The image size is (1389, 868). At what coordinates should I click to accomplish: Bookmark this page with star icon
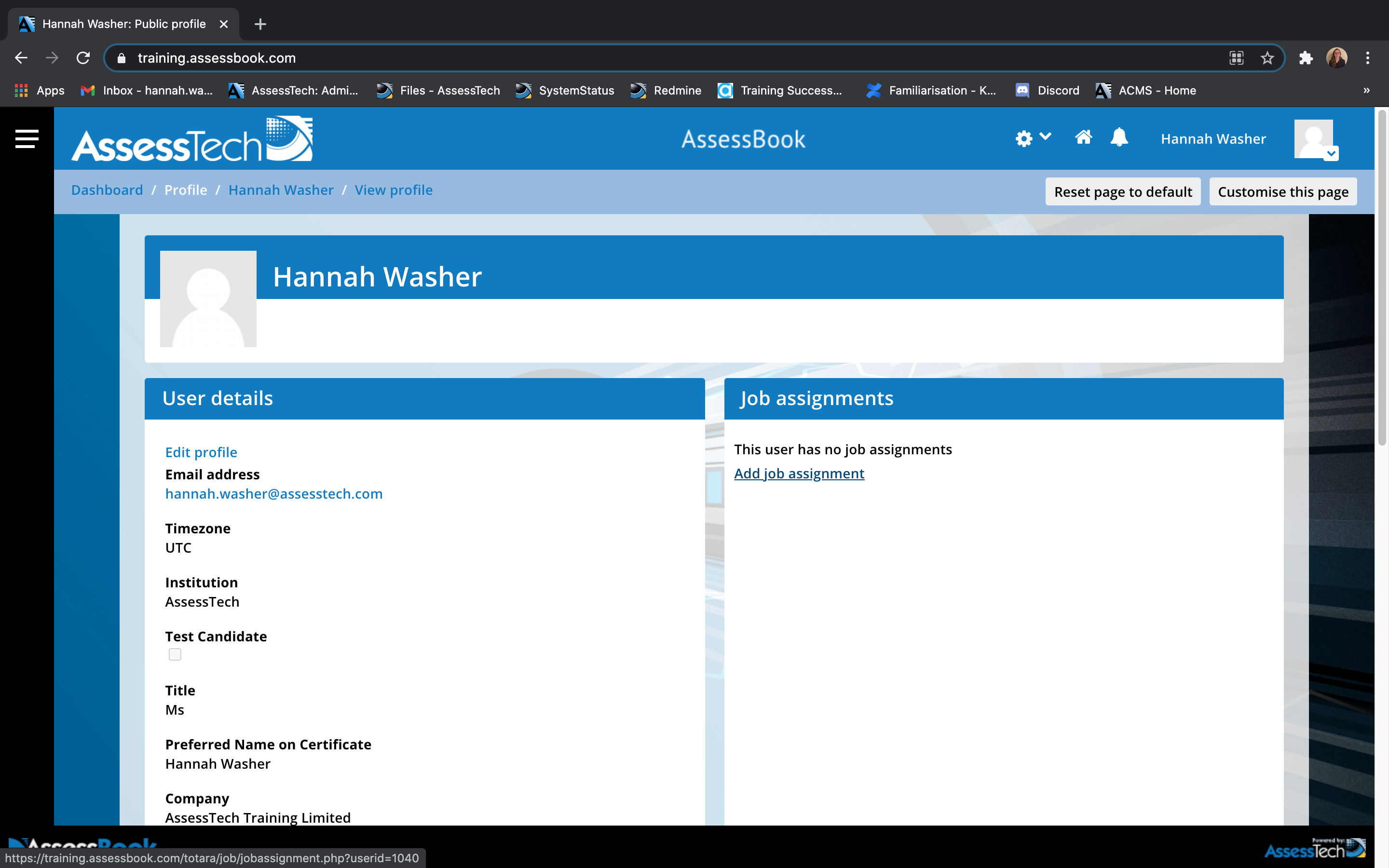pos(1267,58)
